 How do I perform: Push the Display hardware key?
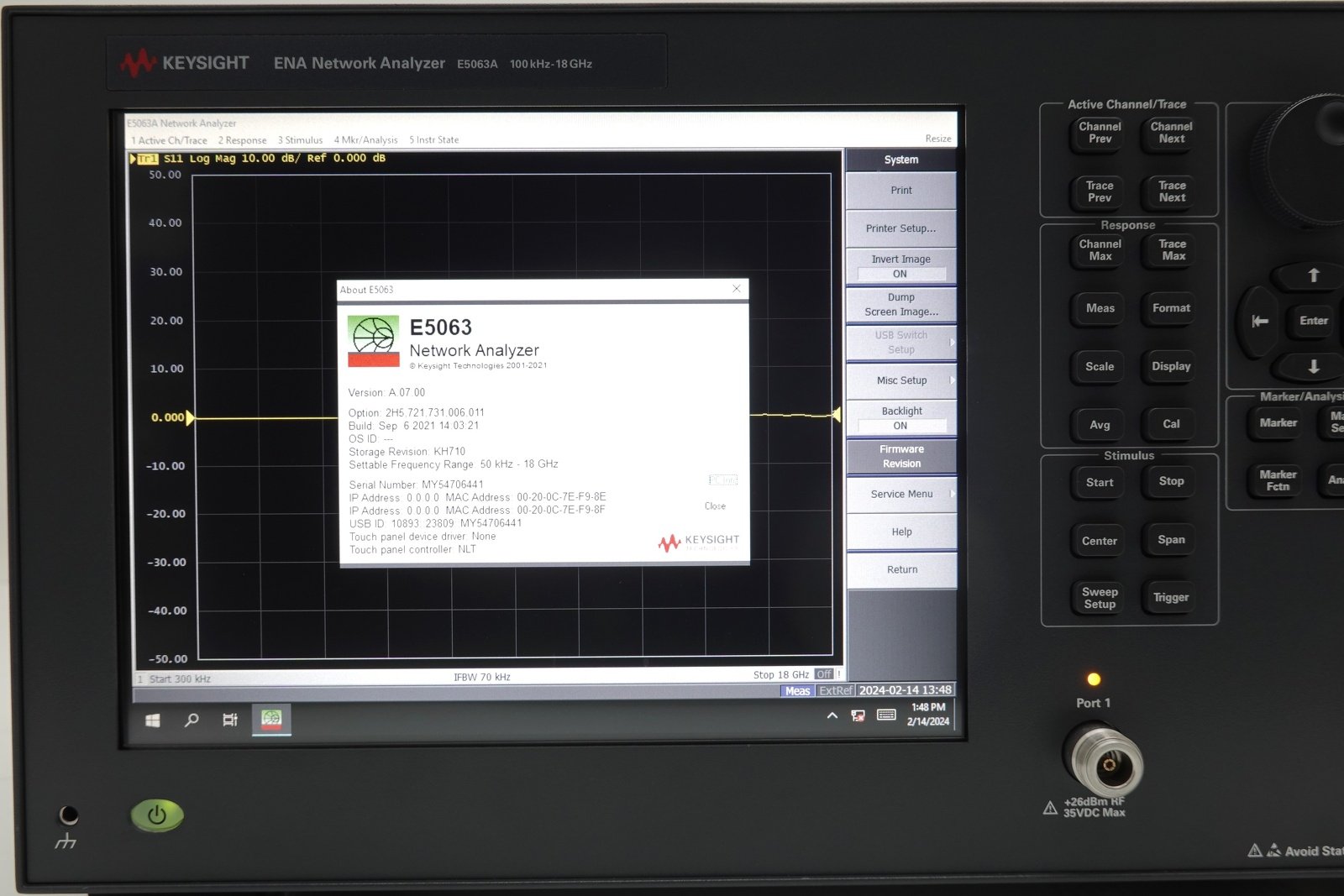tap(1171, 366)
